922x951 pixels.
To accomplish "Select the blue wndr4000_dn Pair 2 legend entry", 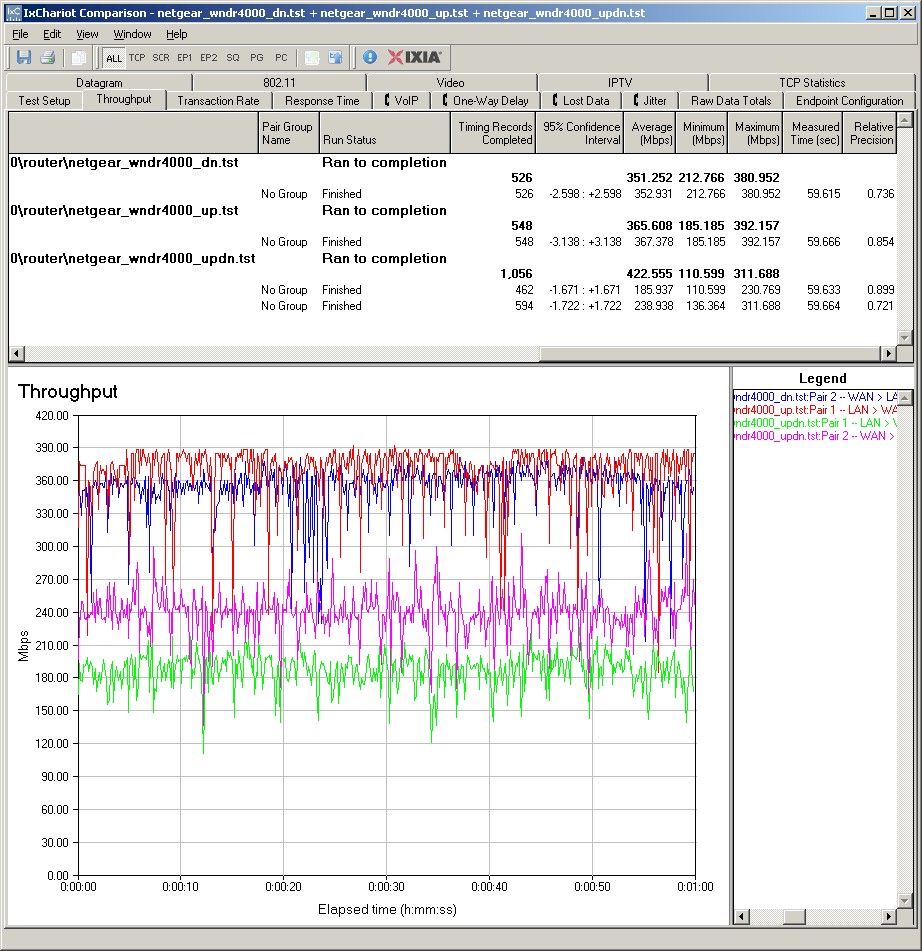I will 815,397.
